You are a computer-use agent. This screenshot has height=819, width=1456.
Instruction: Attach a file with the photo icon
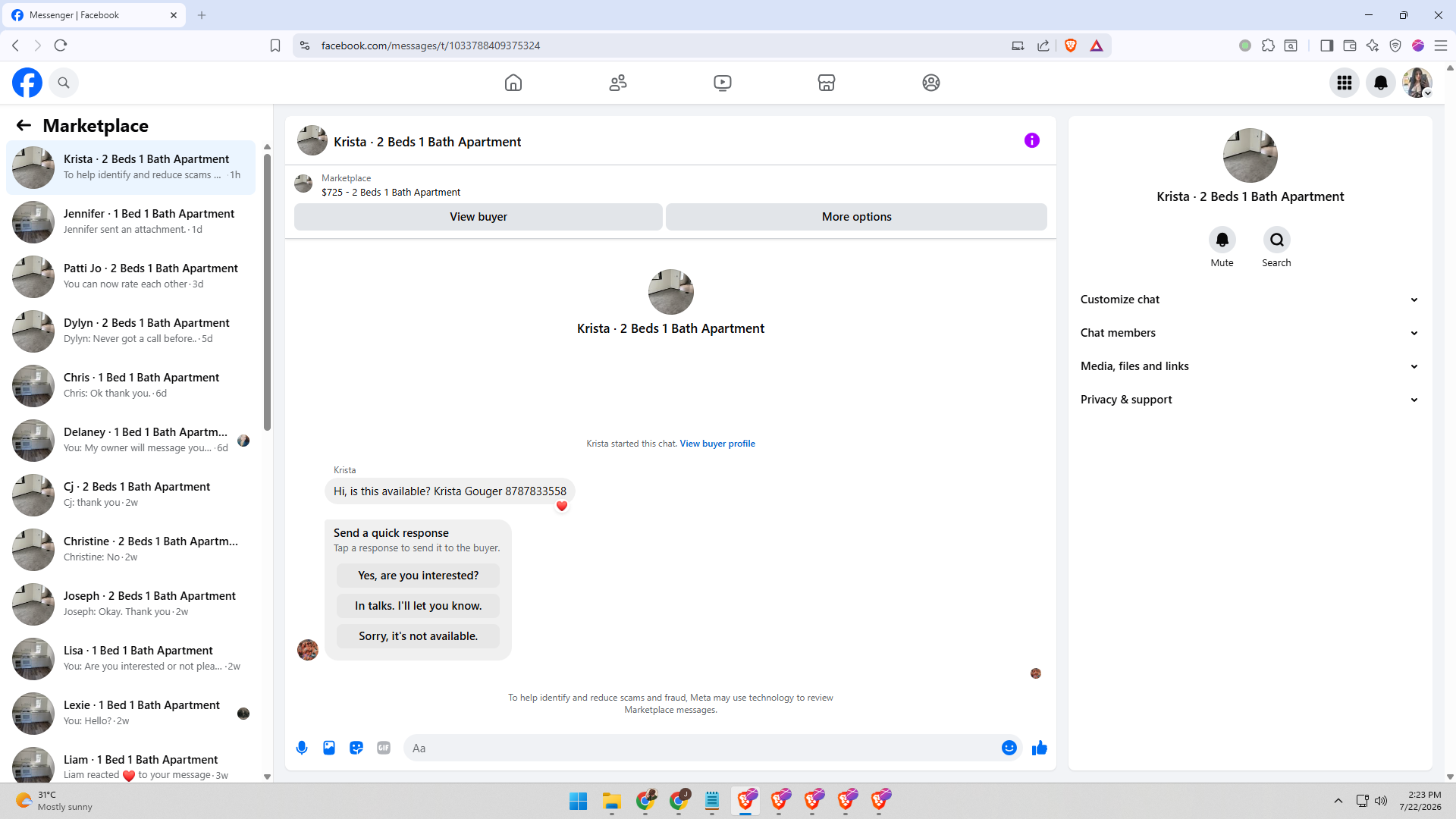329,748
